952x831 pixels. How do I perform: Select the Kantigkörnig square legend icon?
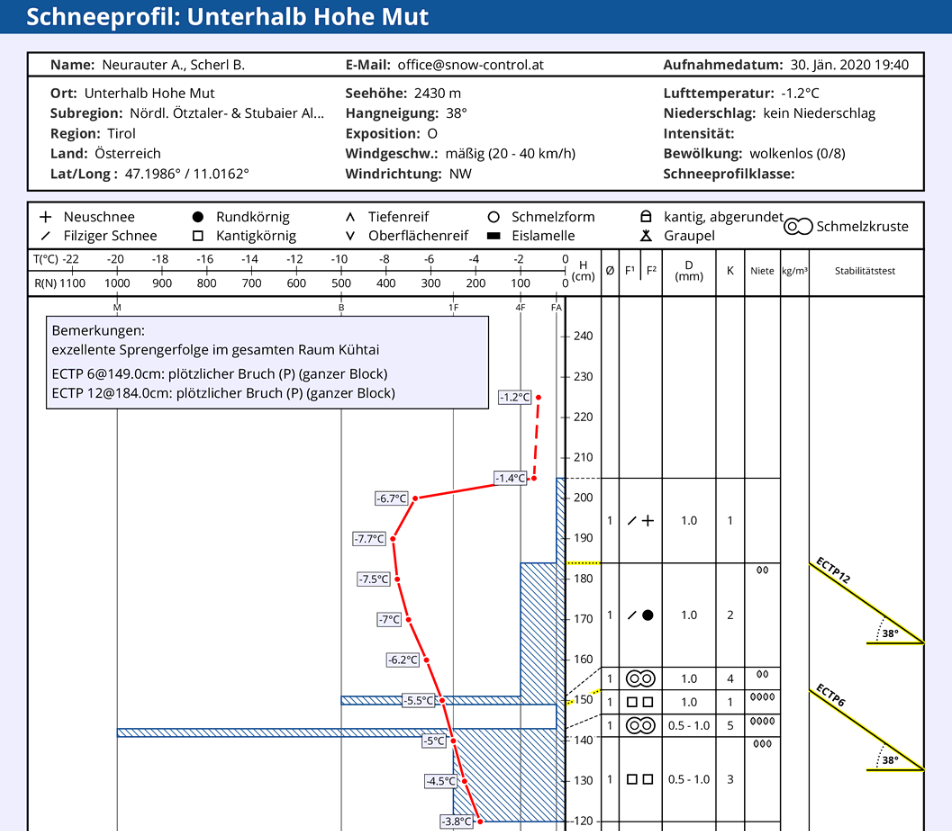[197, 236]
